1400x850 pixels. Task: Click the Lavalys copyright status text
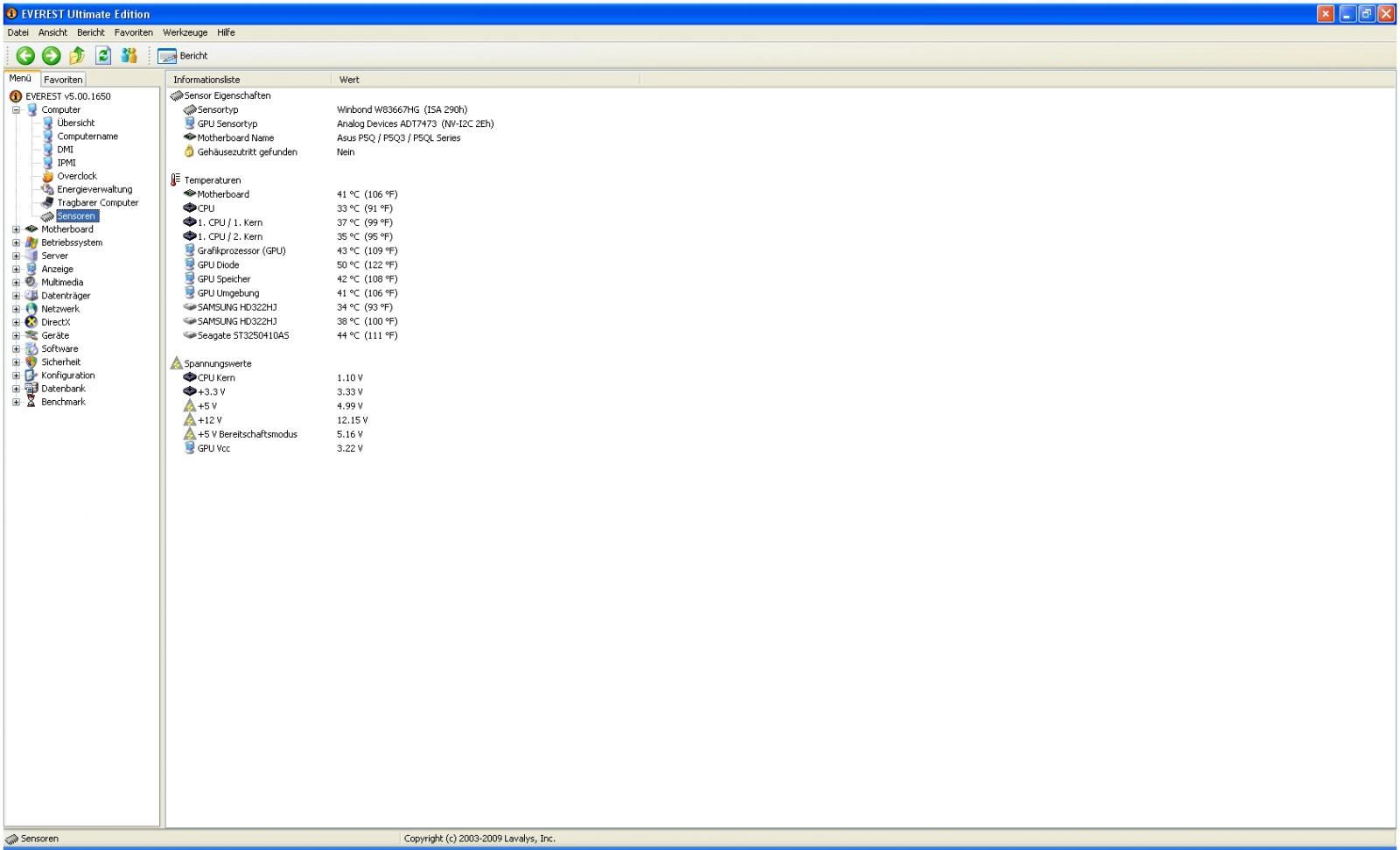coord(479,839)
